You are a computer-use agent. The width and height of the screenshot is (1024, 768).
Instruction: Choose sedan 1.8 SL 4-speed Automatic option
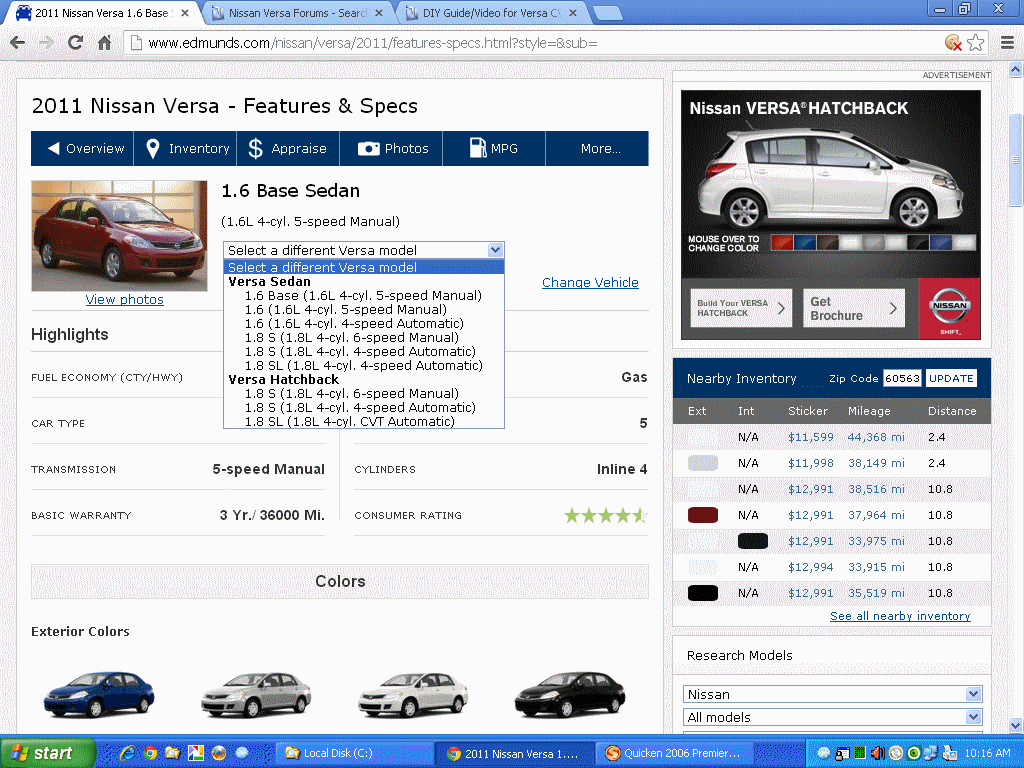[x=364, y=366]
